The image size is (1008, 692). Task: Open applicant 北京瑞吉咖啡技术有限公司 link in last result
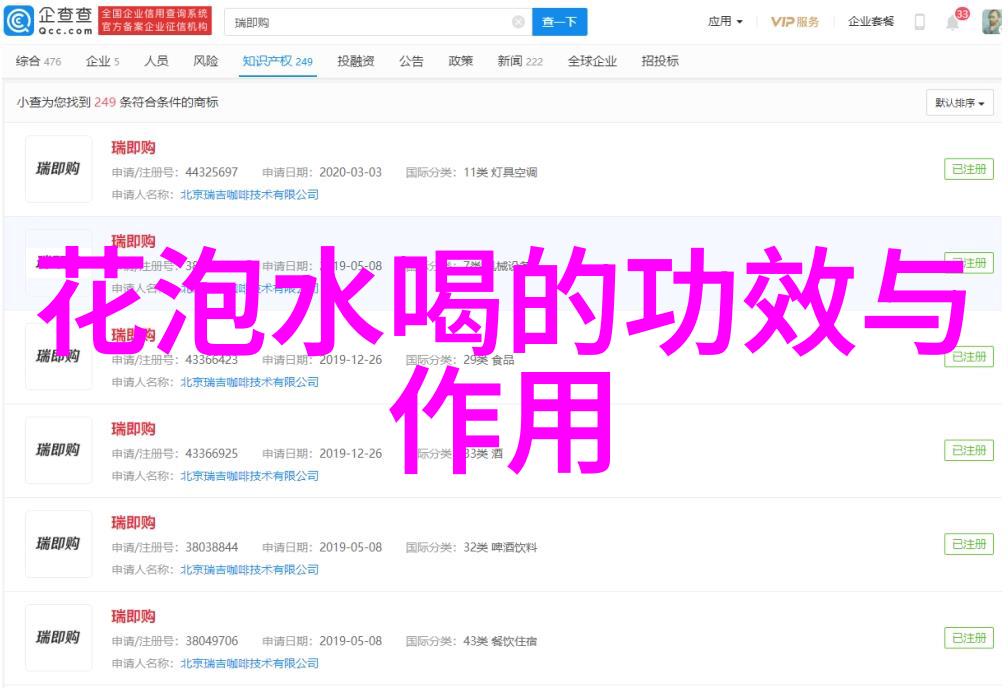click(249, 663)
